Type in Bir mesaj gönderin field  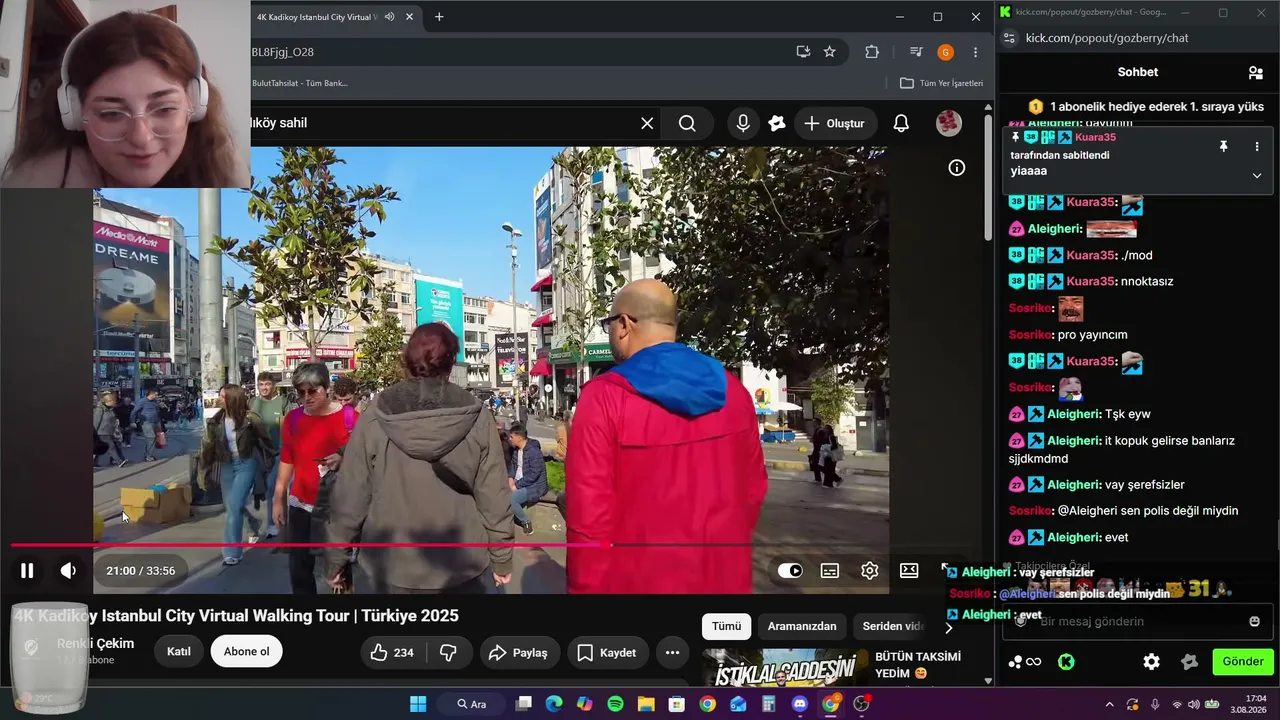click(x=1140, y=621)
